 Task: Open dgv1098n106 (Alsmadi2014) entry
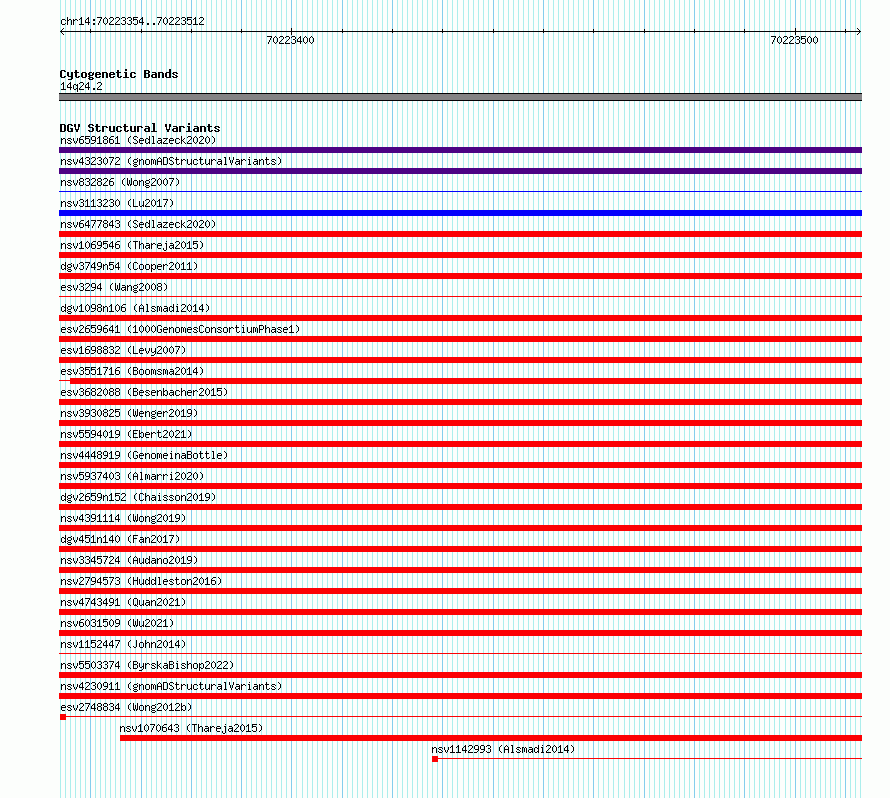[x=135, y=308]
